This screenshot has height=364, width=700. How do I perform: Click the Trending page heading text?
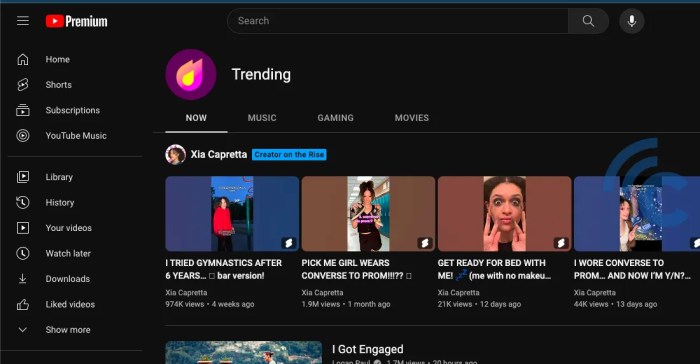(x=261, y=74)
